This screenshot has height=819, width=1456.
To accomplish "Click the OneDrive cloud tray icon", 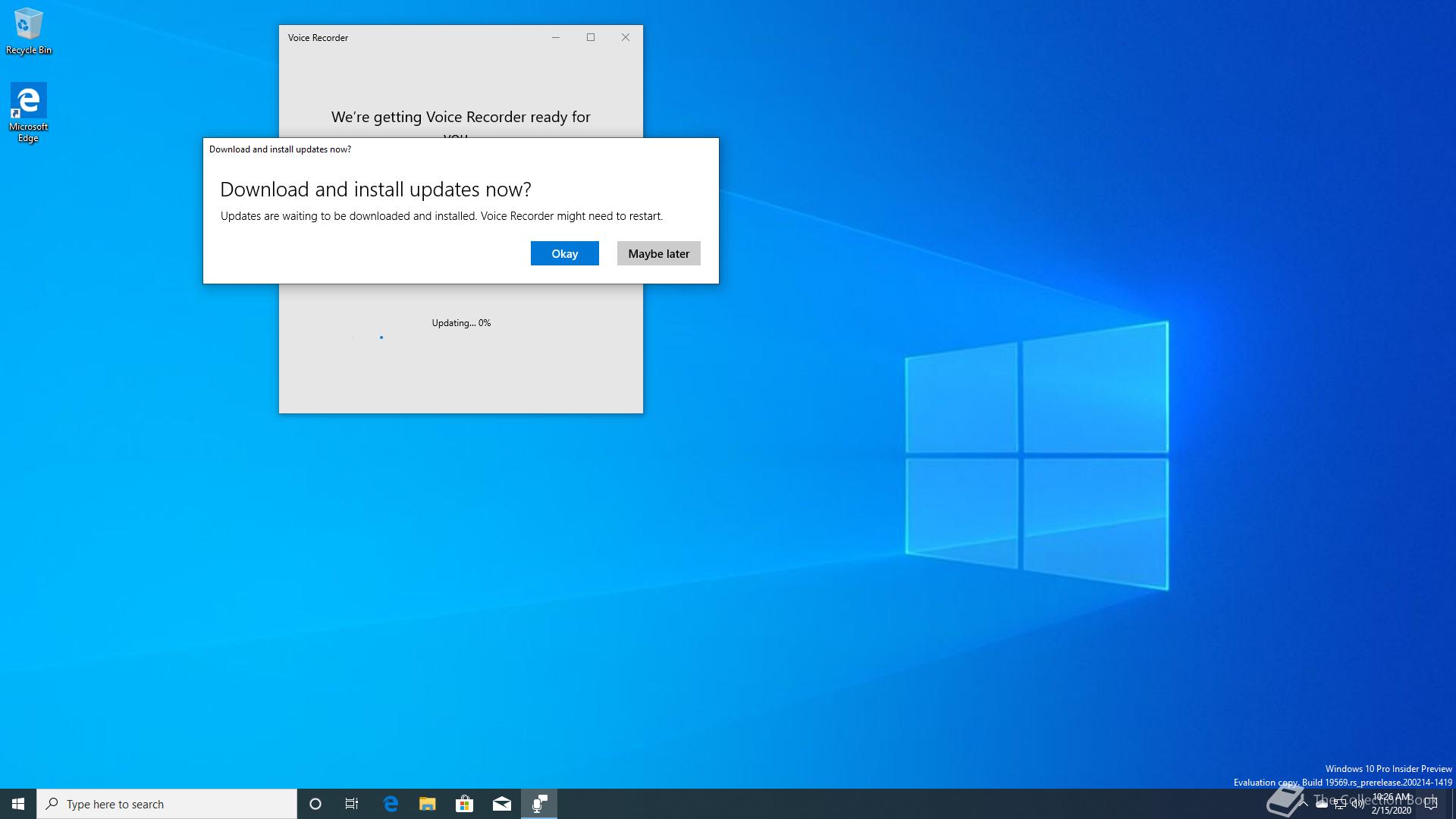I will [1322, 804].
